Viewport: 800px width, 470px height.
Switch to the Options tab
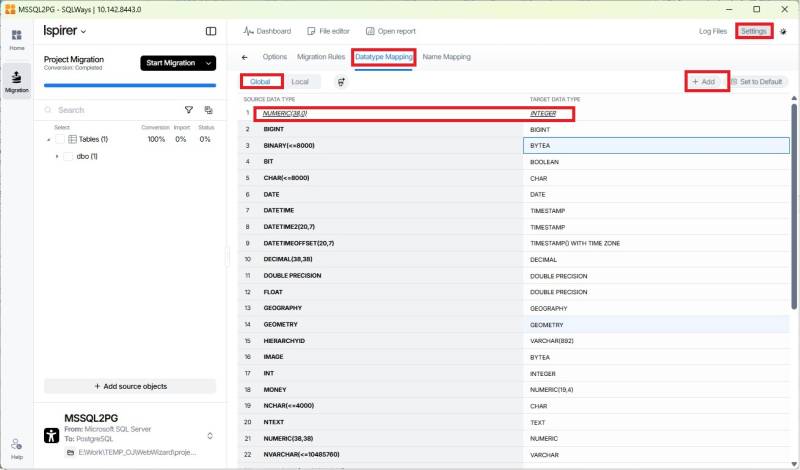pos(274,57)
